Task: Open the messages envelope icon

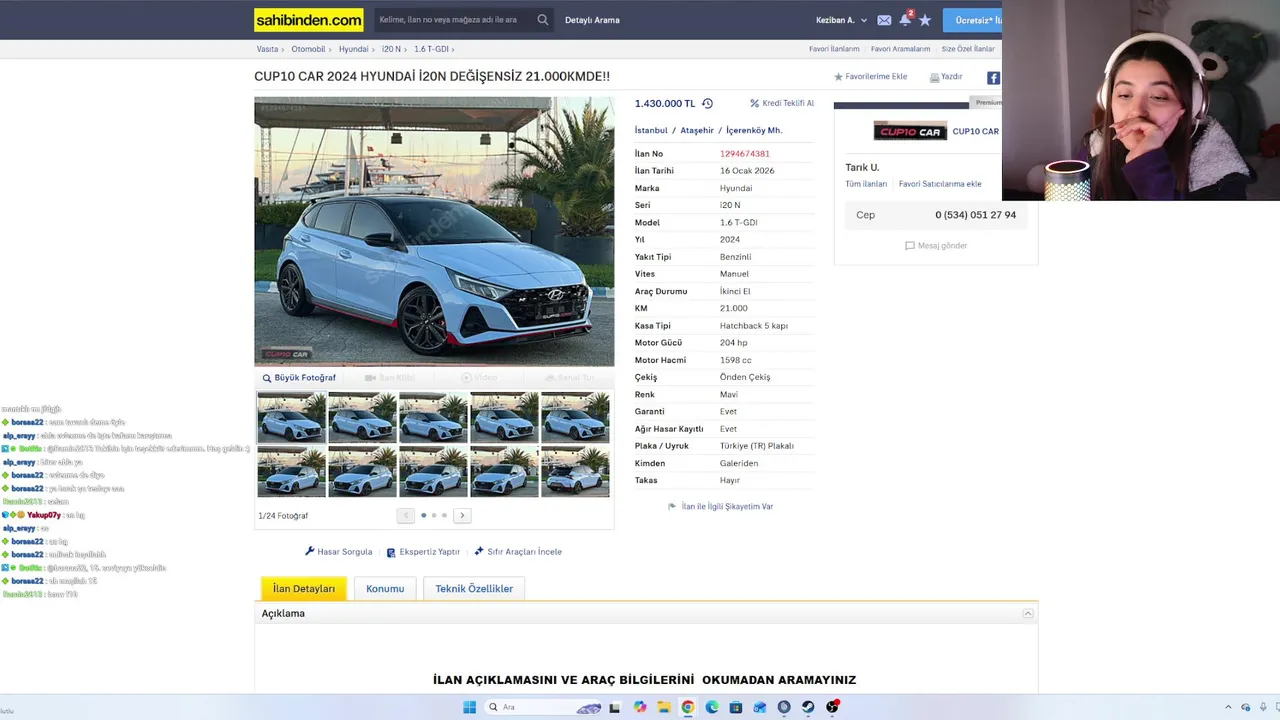Action: [x=884, y=20]
